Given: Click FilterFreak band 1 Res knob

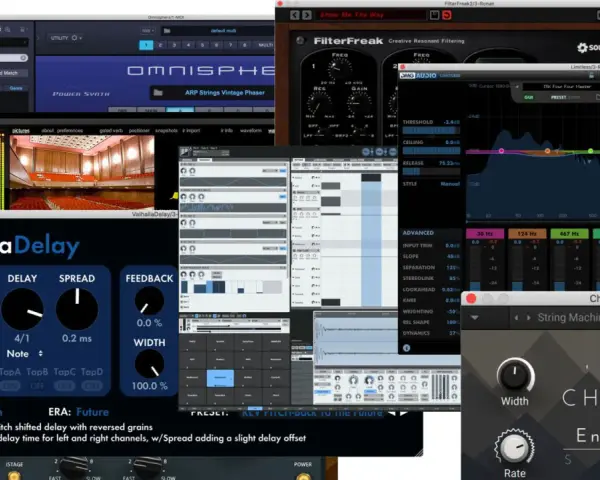Looking at the screenshot, I should coord(319,103).
